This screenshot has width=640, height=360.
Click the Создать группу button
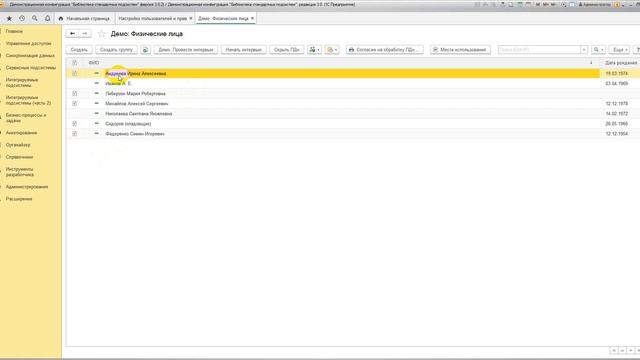(x=116, y=50)
